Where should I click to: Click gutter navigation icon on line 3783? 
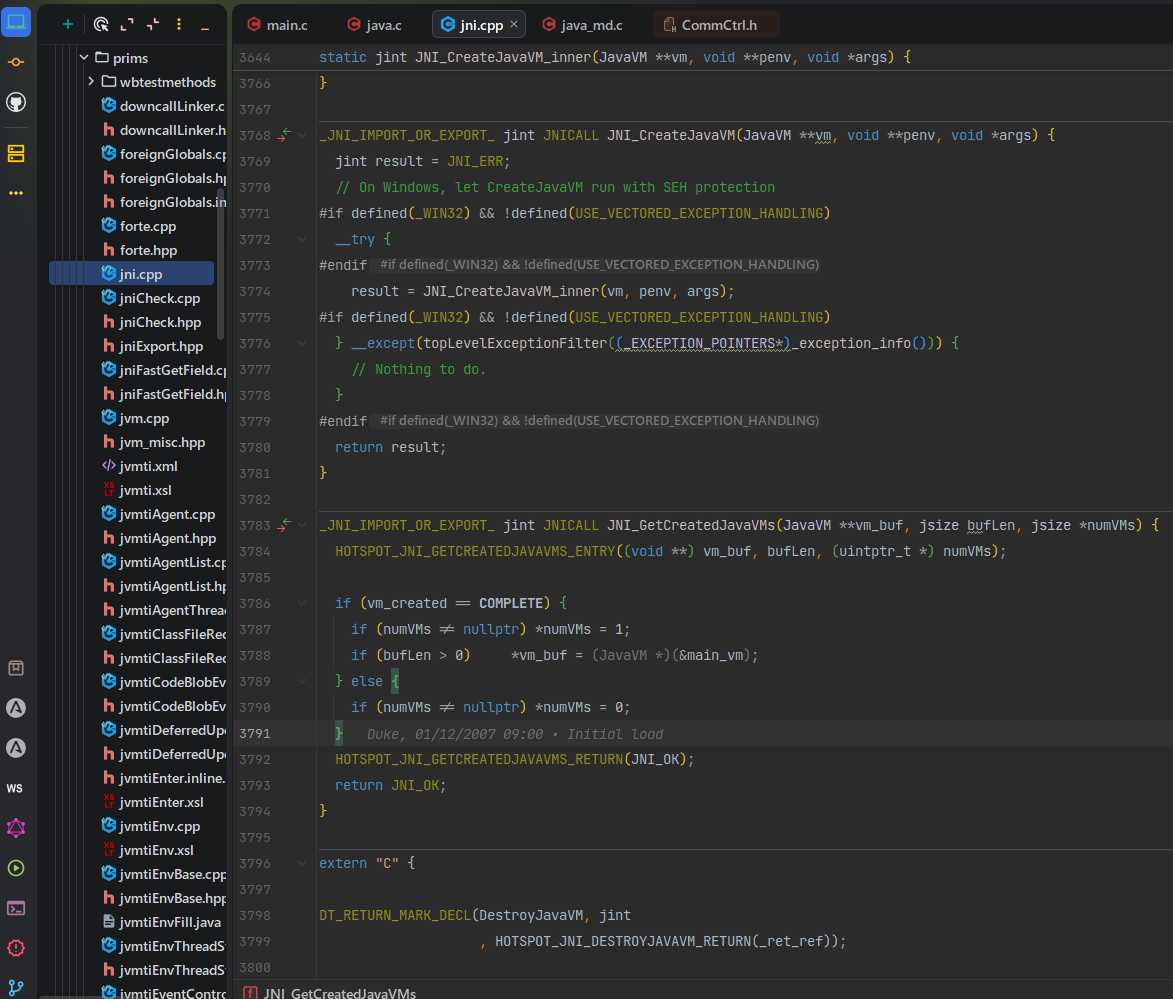pos(284,525)
